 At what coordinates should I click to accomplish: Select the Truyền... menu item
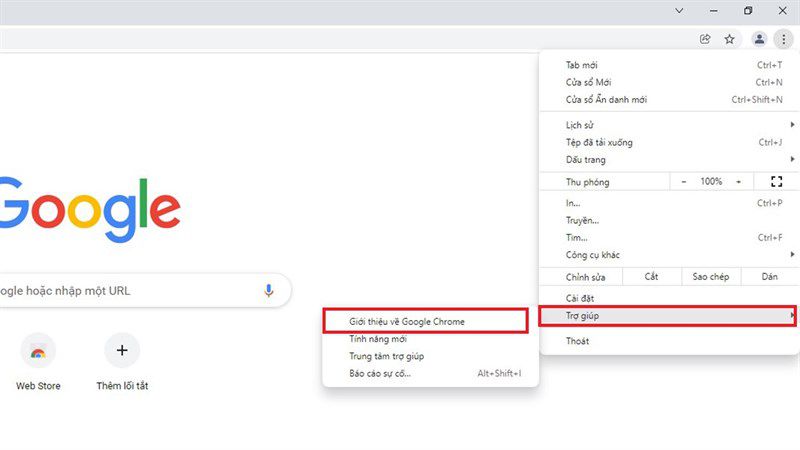coord(668,220)
